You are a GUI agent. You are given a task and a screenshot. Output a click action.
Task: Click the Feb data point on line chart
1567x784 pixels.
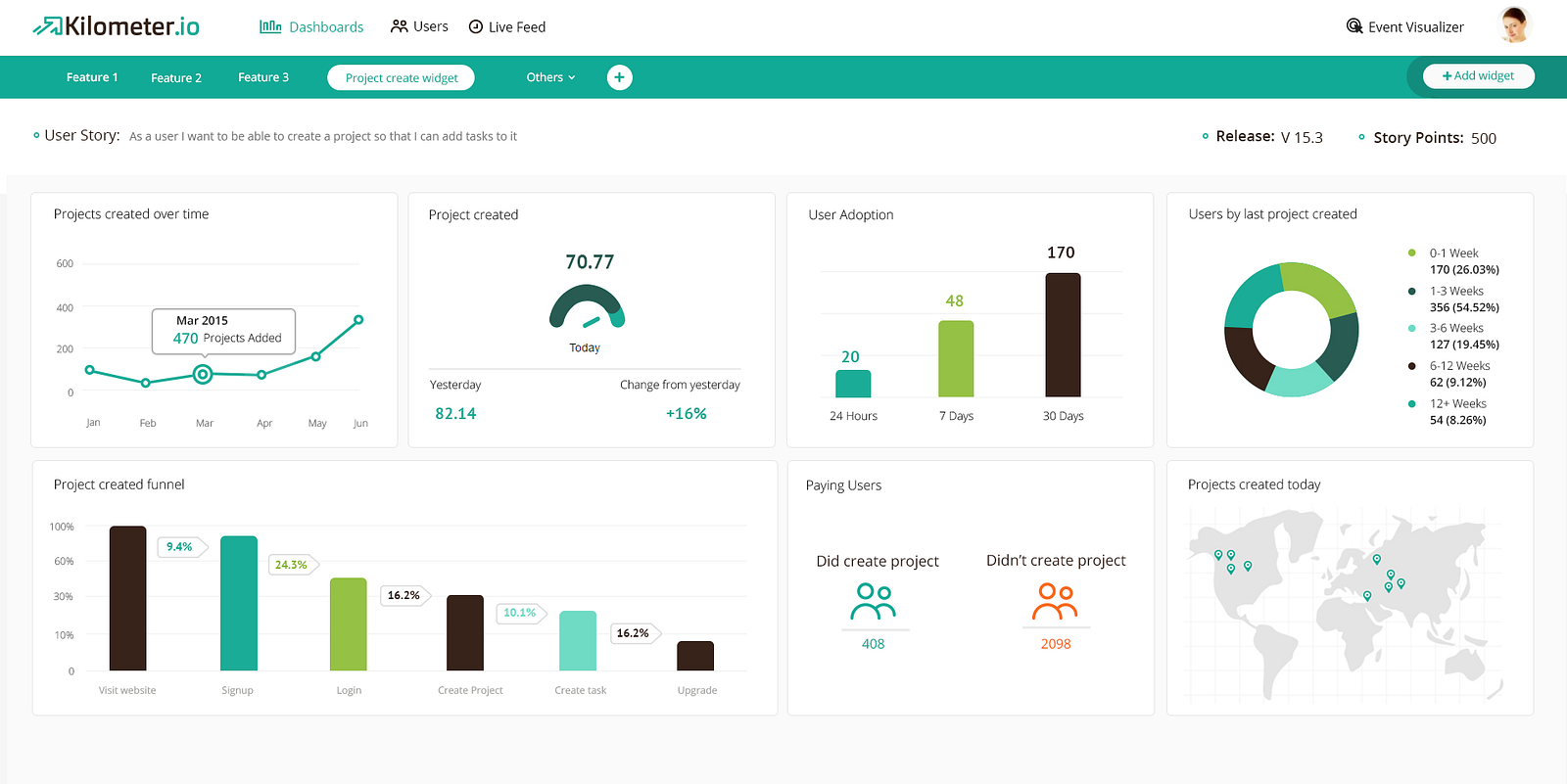pos(146,383)
